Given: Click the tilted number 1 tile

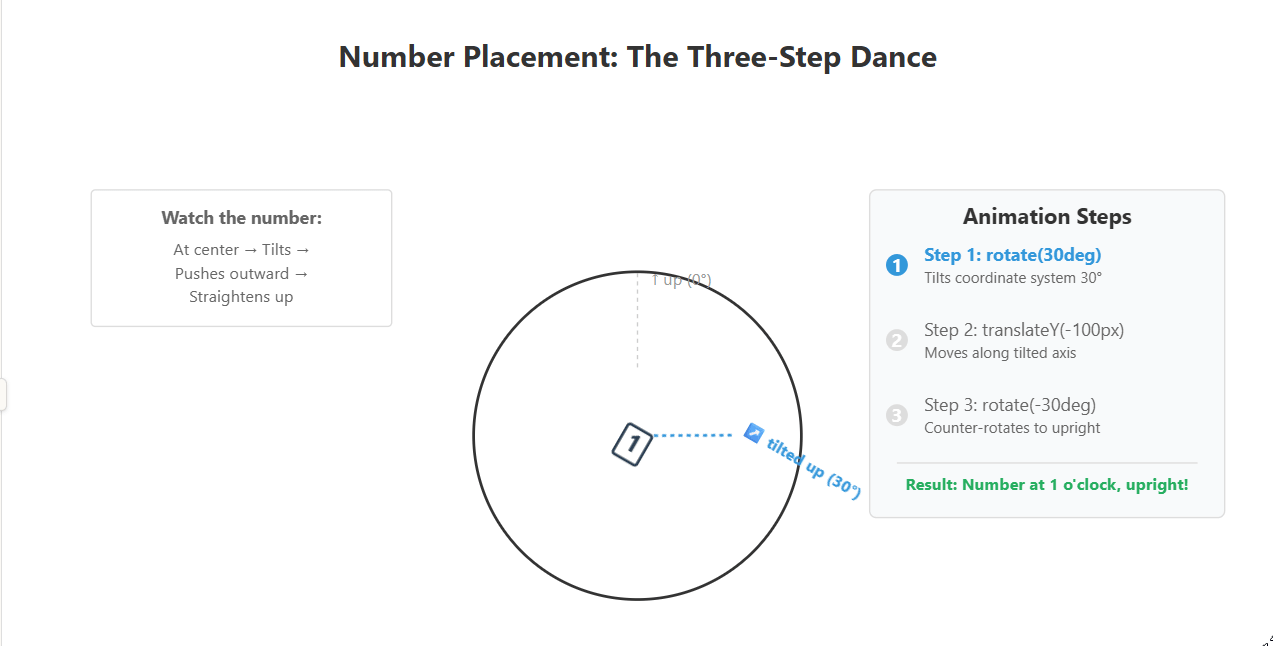Looking at the screenshot, I should pos(632,443).
